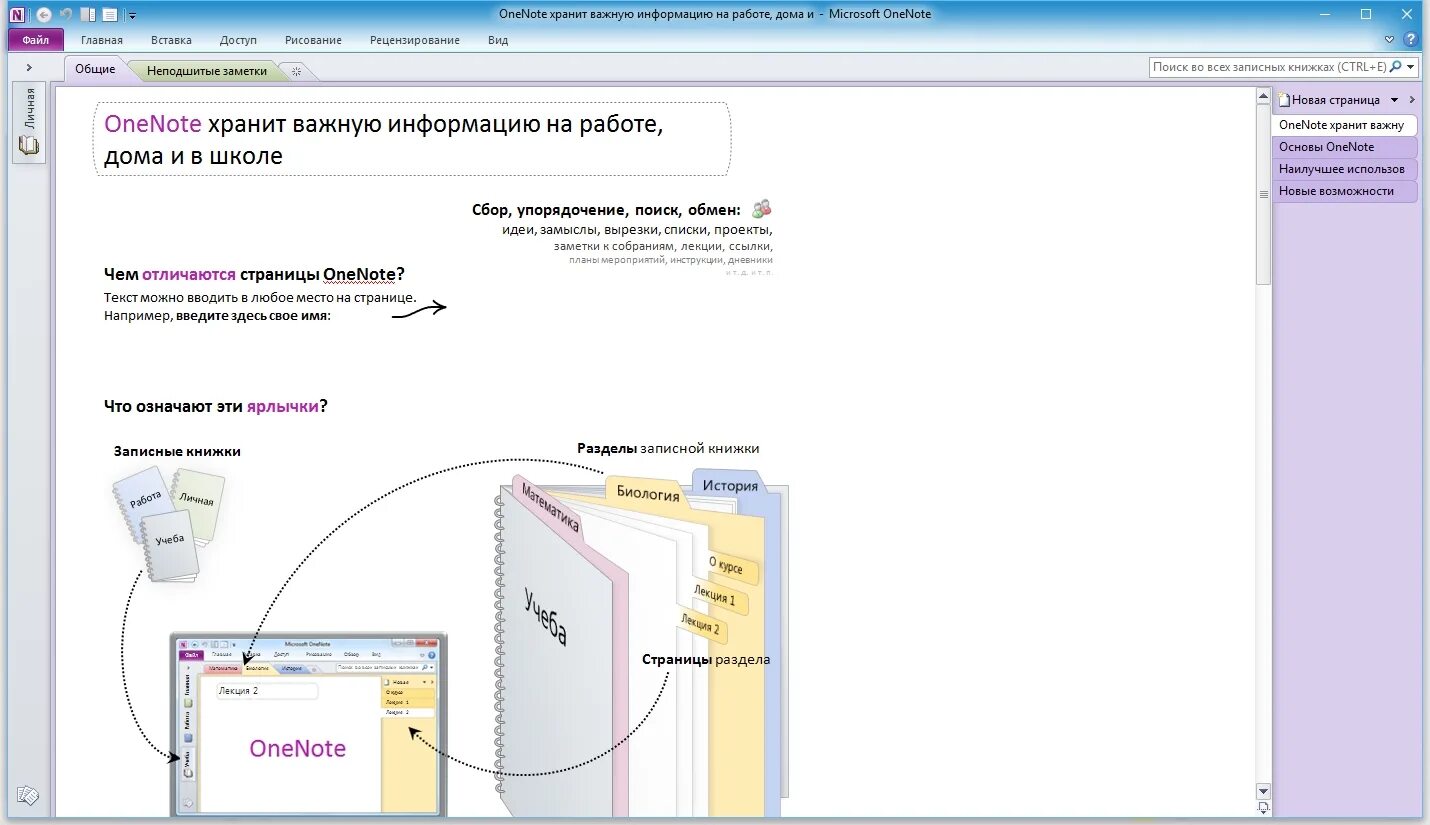Create a new section with star tab

pyautogui.click(x=296, y=71)
